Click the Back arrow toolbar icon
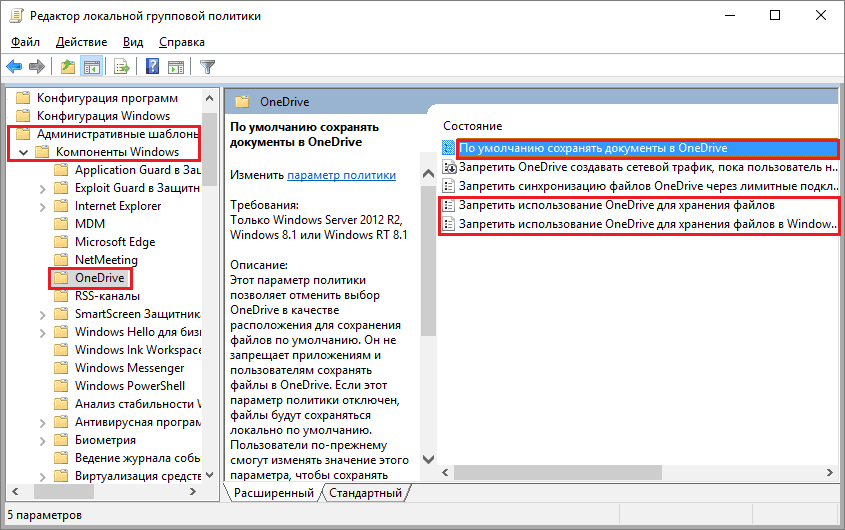This screenshot has width=845, height=530. (14, 67)
